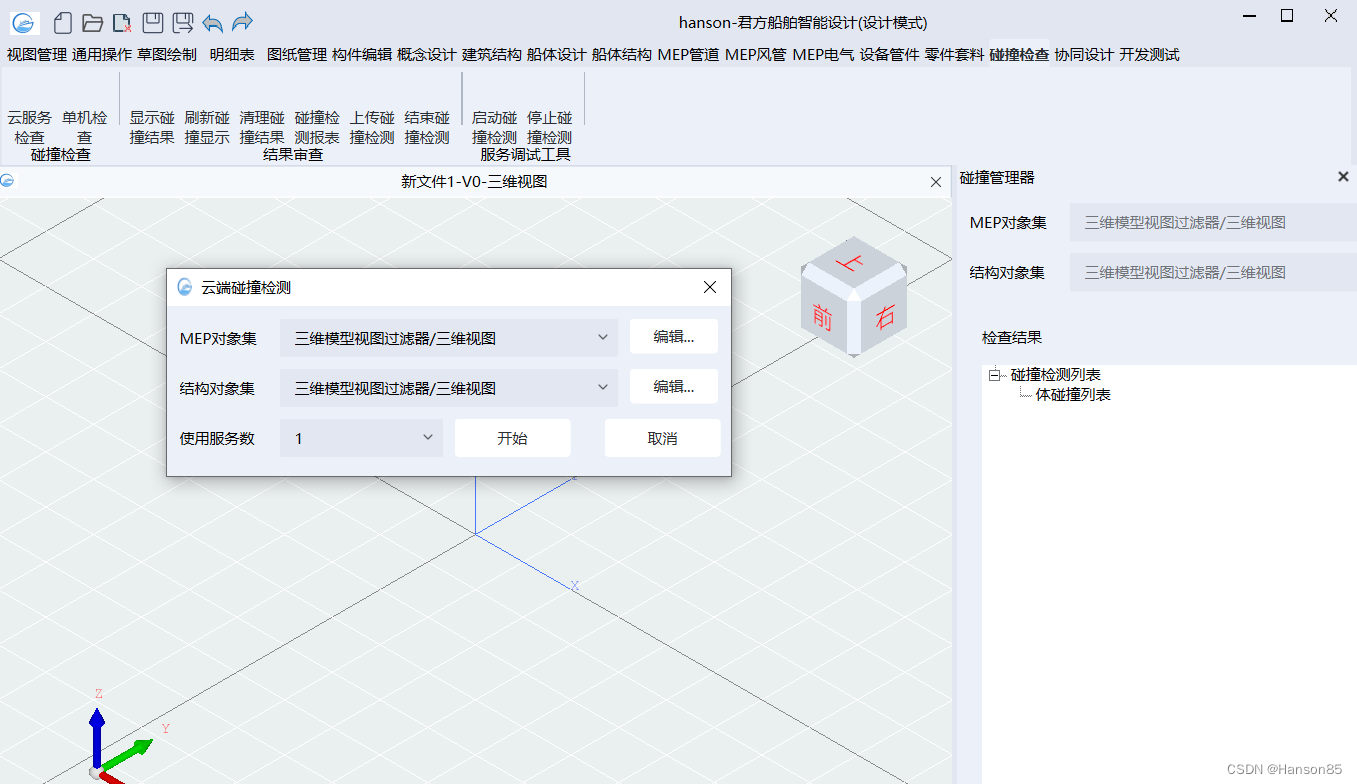The width and height of the screenshot is (1357, 784).
Task: Close the 碰撞管理器 panel
Action: (x=1343, y=177)
